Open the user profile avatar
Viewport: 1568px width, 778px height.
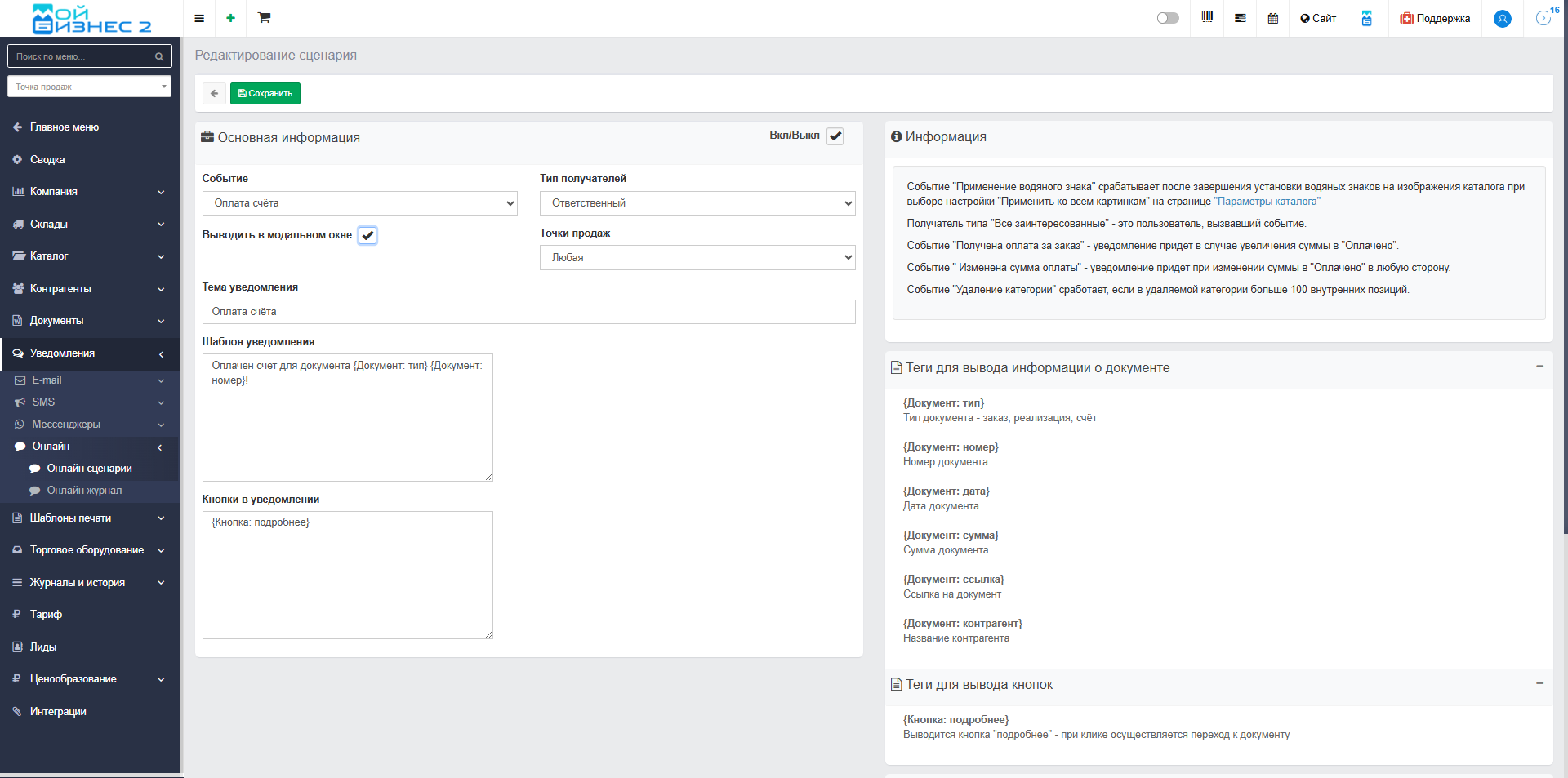[1502, 19]
